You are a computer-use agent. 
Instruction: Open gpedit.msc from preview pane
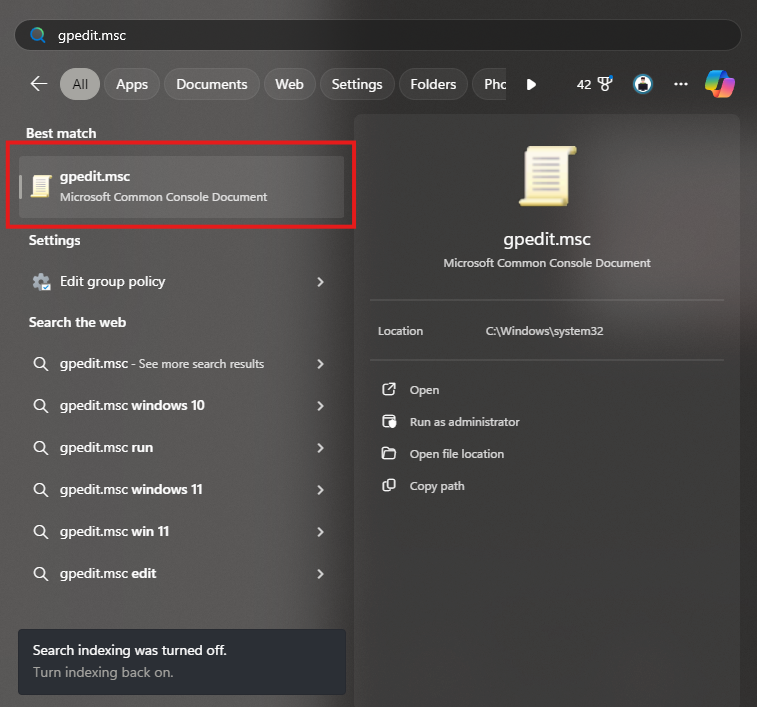tap(424, 390)
